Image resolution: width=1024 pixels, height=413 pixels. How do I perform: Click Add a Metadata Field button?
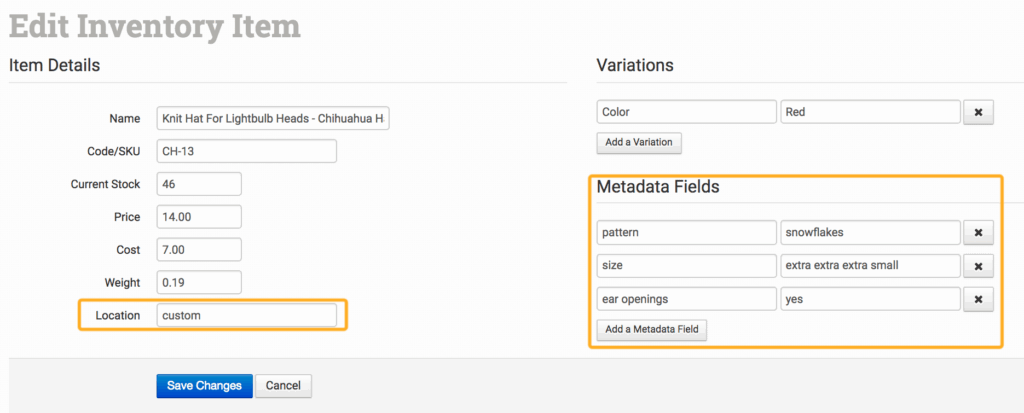pos(652,330)
